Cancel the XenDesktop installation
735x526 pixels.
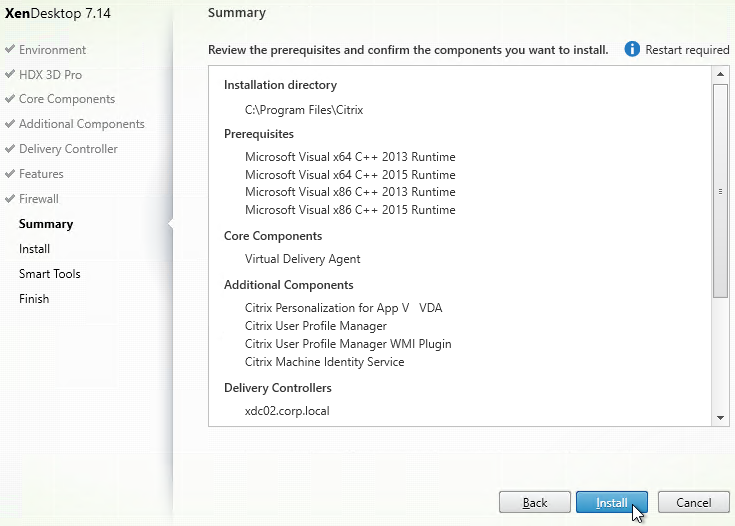694,503
